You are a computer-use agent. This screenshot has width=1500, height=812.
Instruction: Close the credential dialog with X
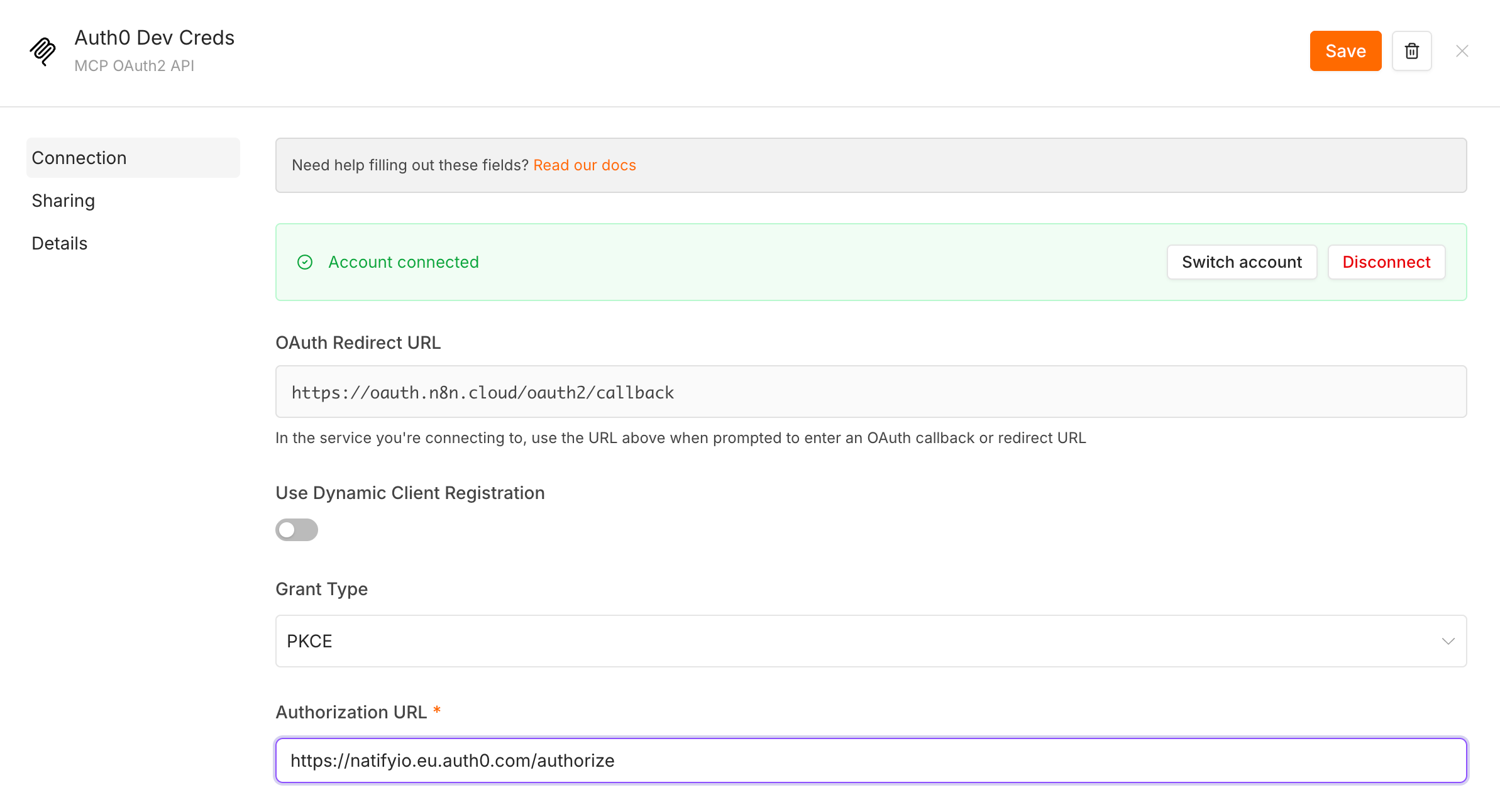[x=1462, y=51]
